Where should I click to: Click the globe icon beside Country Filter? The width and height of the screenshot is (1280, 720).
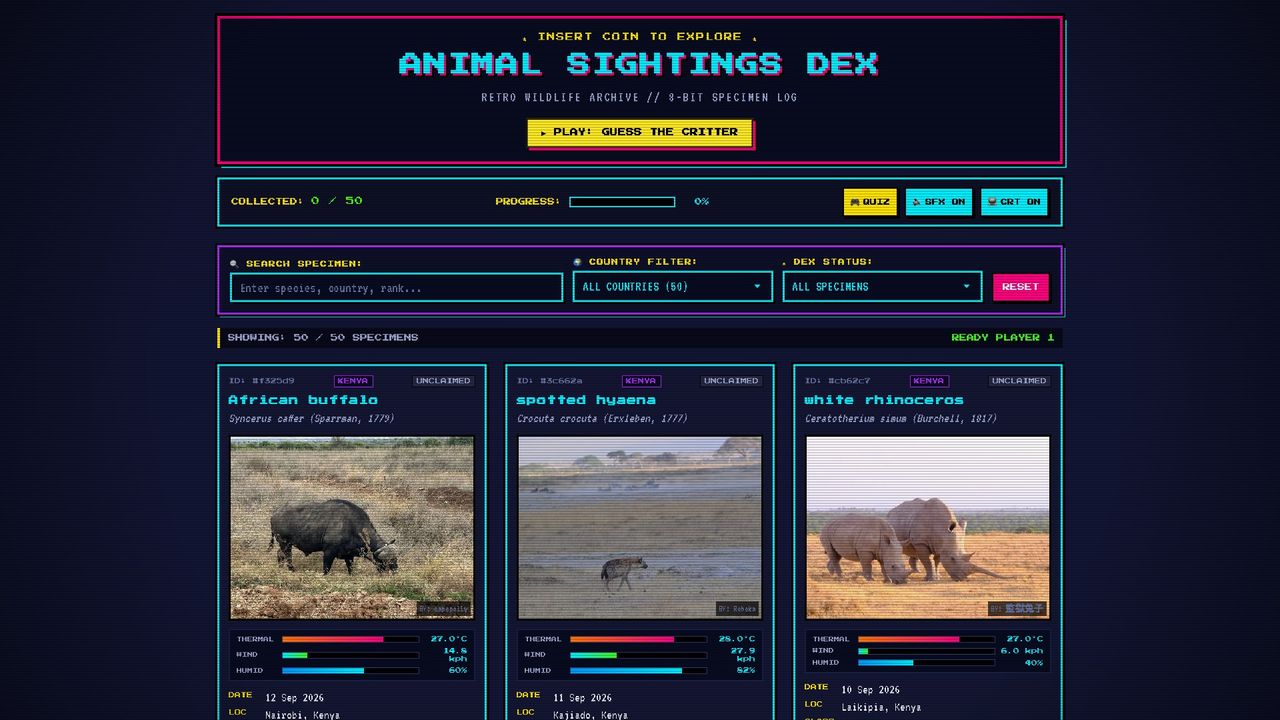[577, 262]
